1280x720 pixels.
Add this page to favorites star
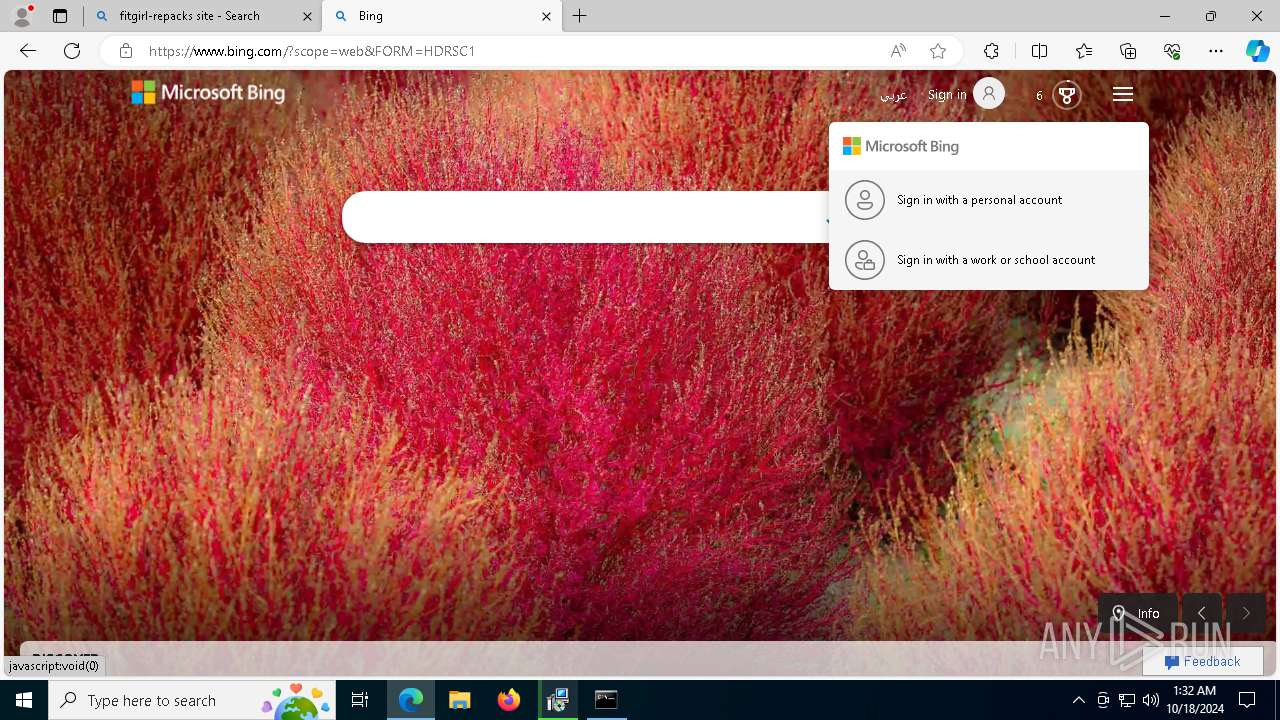coord(938,51)
